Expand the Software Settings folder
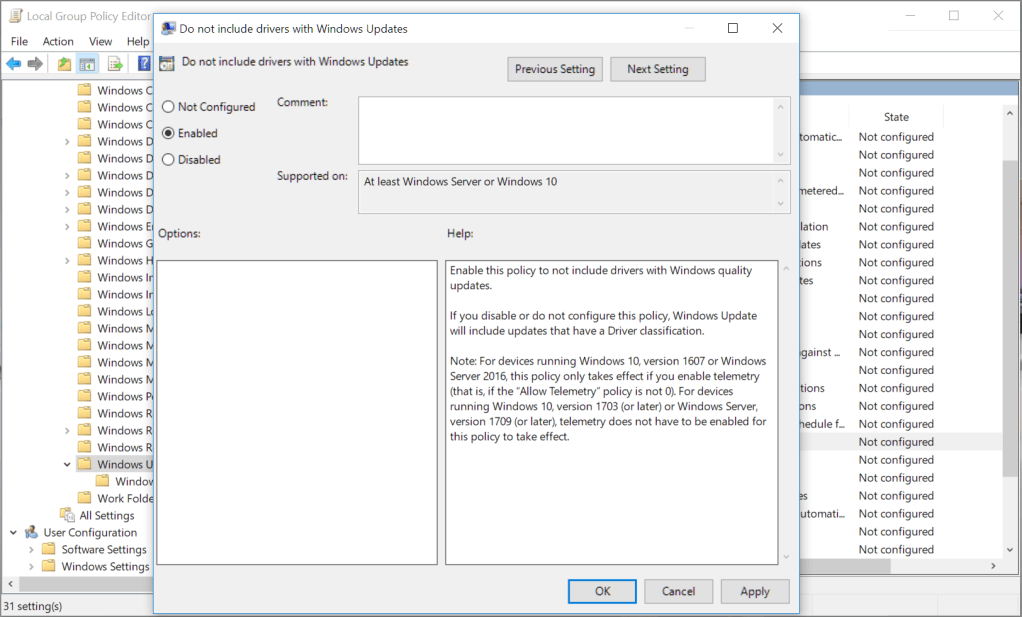 [x=31, y=549]
